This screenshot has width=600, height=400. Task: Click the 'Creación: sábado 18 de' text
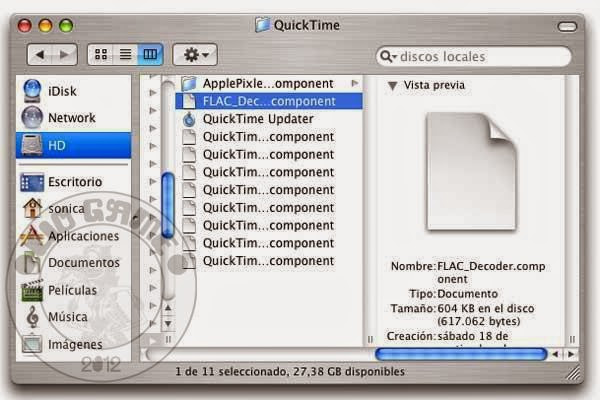point(447,336)
